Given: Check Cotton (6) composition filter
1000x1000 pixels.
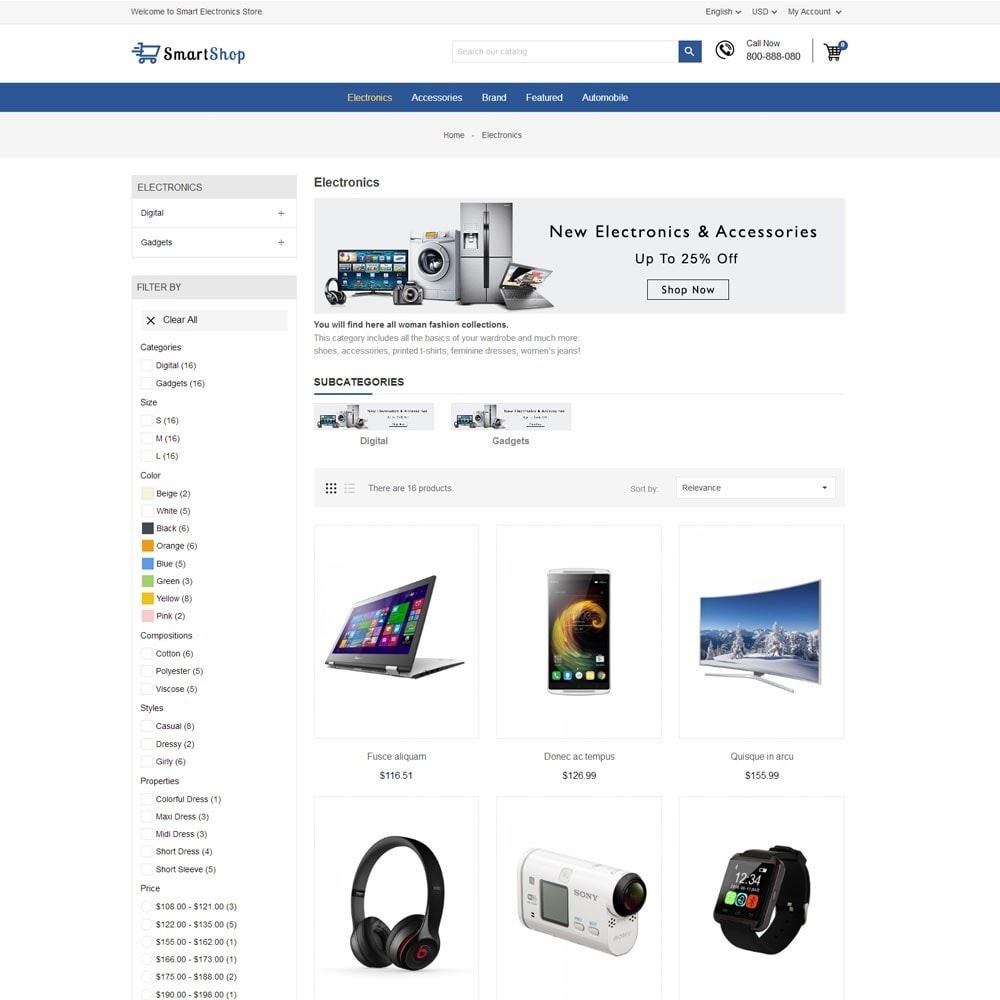Looking at the screenshot, I should [x=147, y=654].
